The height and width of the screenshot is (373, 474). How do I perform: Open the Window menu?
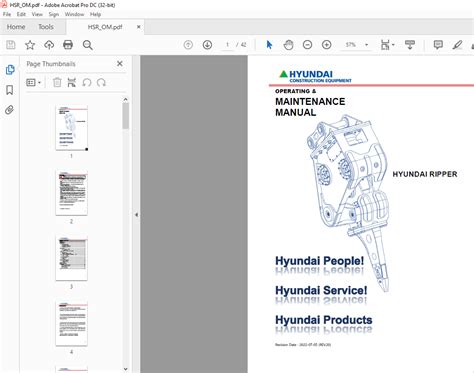pyautogui.click(x=74, y=14)
